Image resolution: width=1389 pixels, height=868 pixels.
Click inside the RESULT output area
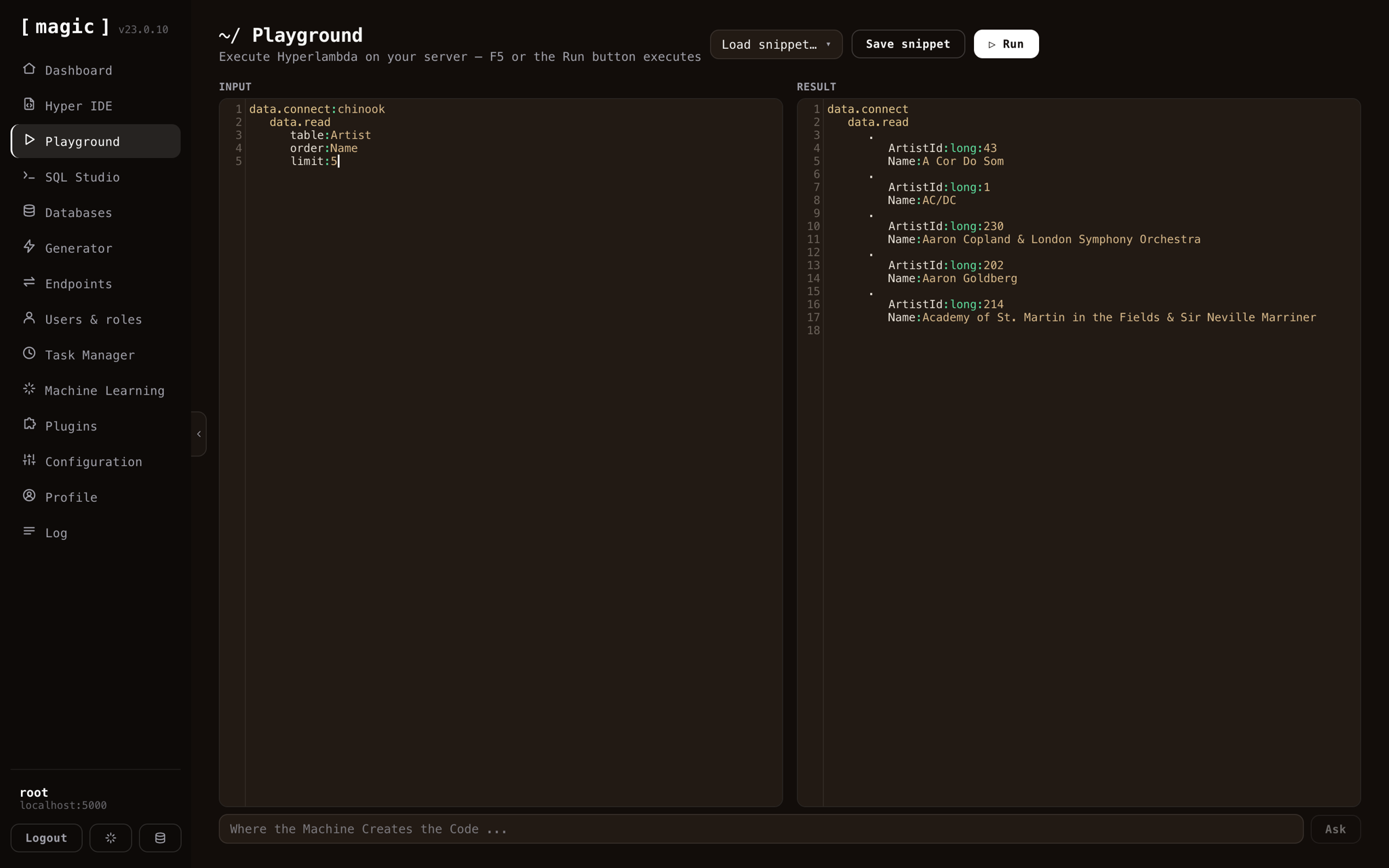[x=1078, y=452]
